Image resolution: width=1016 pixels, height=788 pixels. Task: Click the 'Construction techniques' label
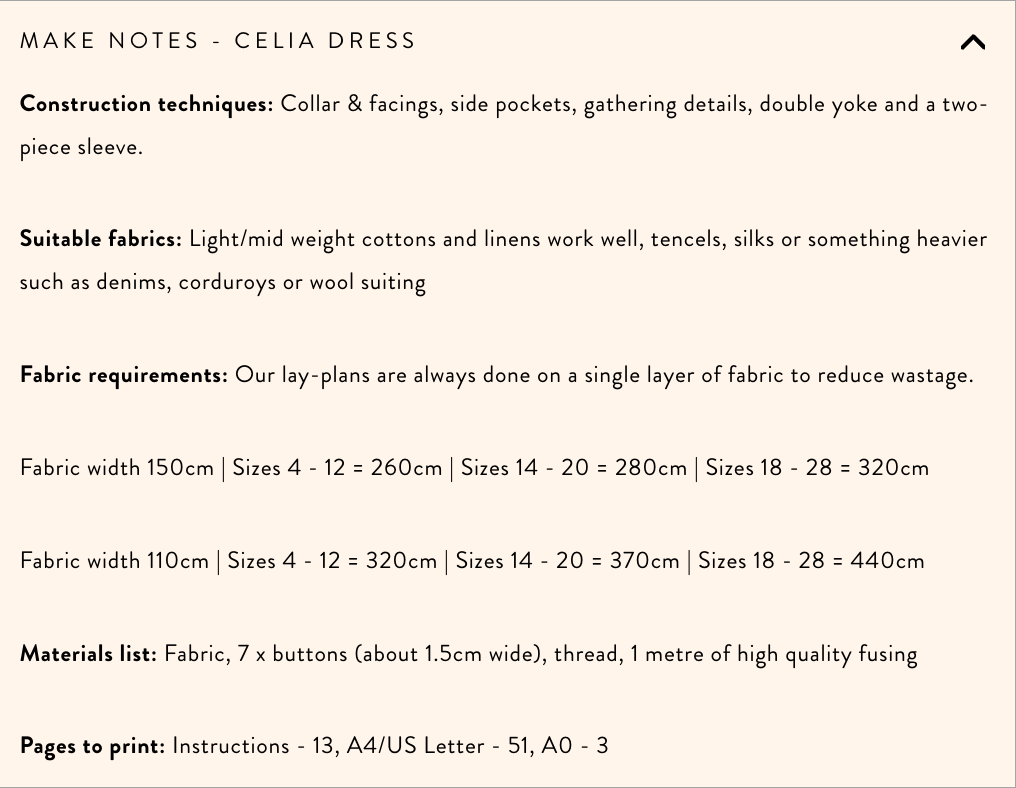click(x=144, y=103)
